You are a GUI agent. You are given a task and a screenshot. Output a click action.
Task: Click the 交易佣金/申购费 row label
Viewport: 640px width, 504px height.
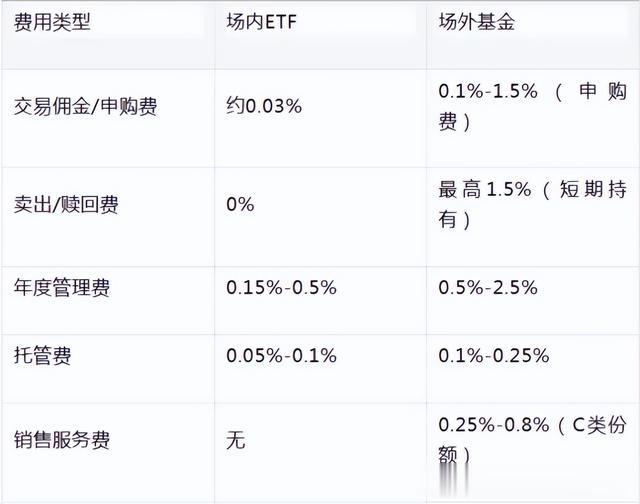tap(86, 105)
